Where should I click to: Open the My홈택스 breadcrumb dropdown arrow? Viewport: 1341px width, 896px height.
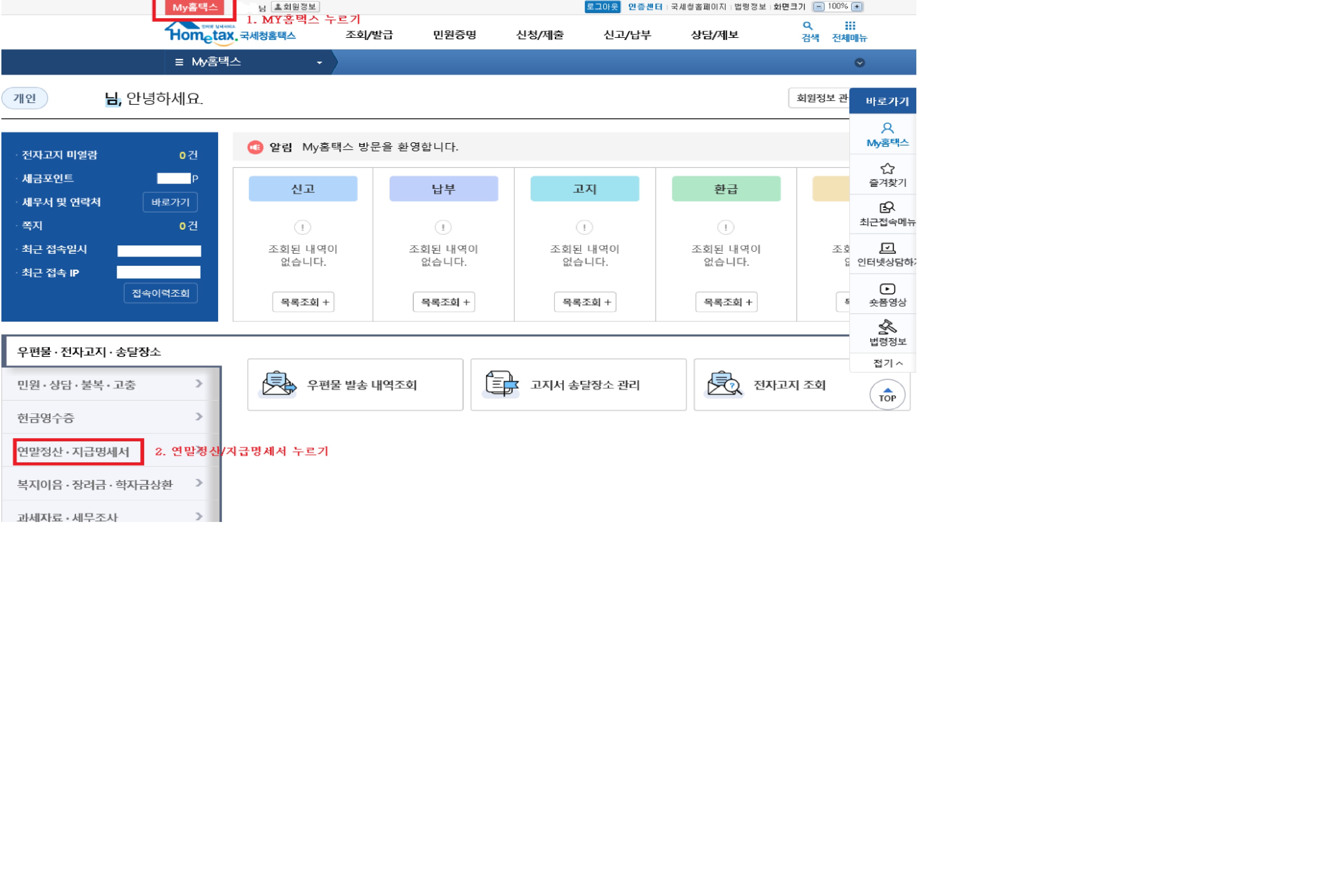coord(319,62)
